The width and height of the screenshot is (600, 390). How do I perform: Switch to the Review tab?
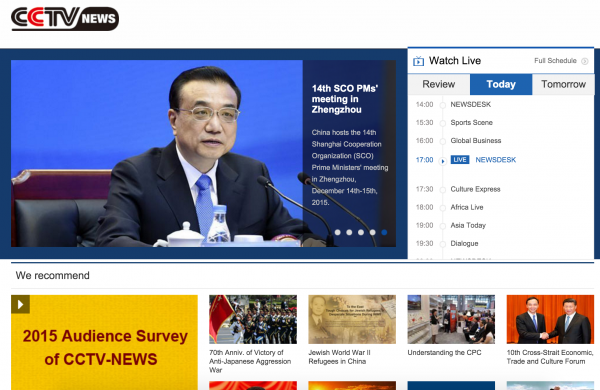coord(439,84)
